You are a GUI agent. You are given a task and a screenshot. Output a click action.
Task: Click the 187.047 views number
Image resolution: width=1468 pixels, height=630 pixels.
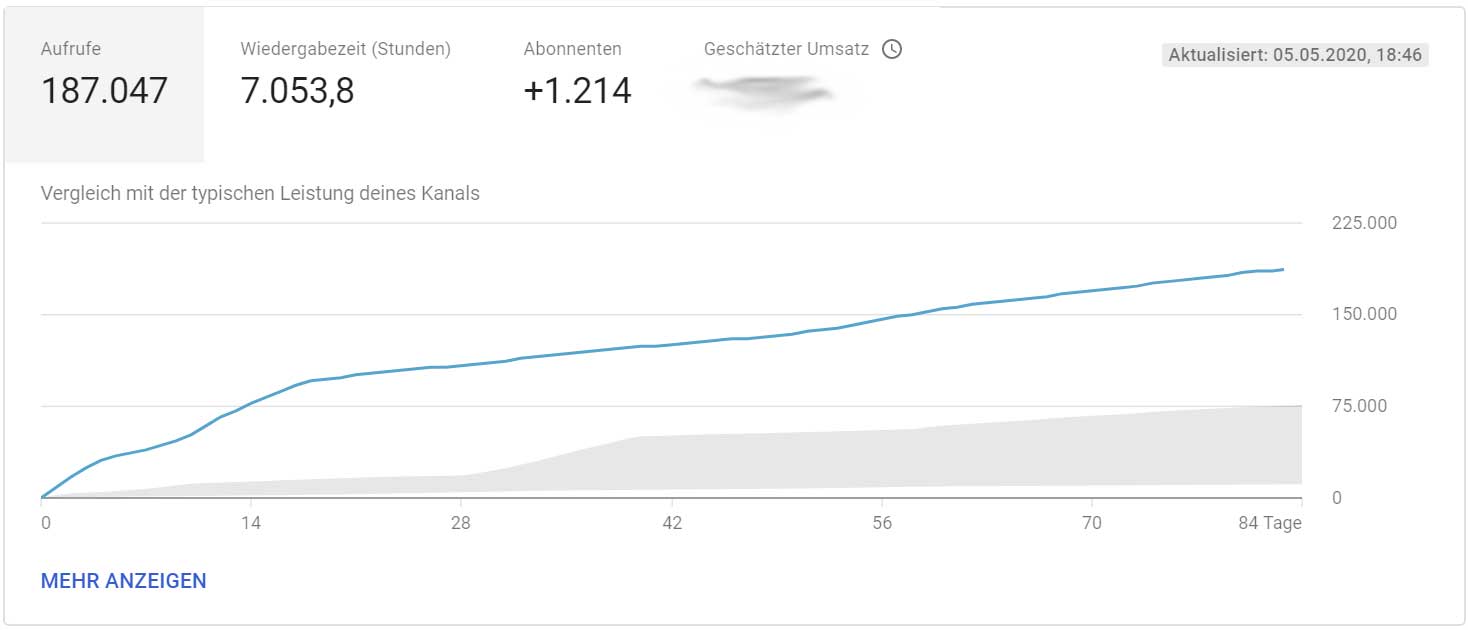tap(104, 91)
